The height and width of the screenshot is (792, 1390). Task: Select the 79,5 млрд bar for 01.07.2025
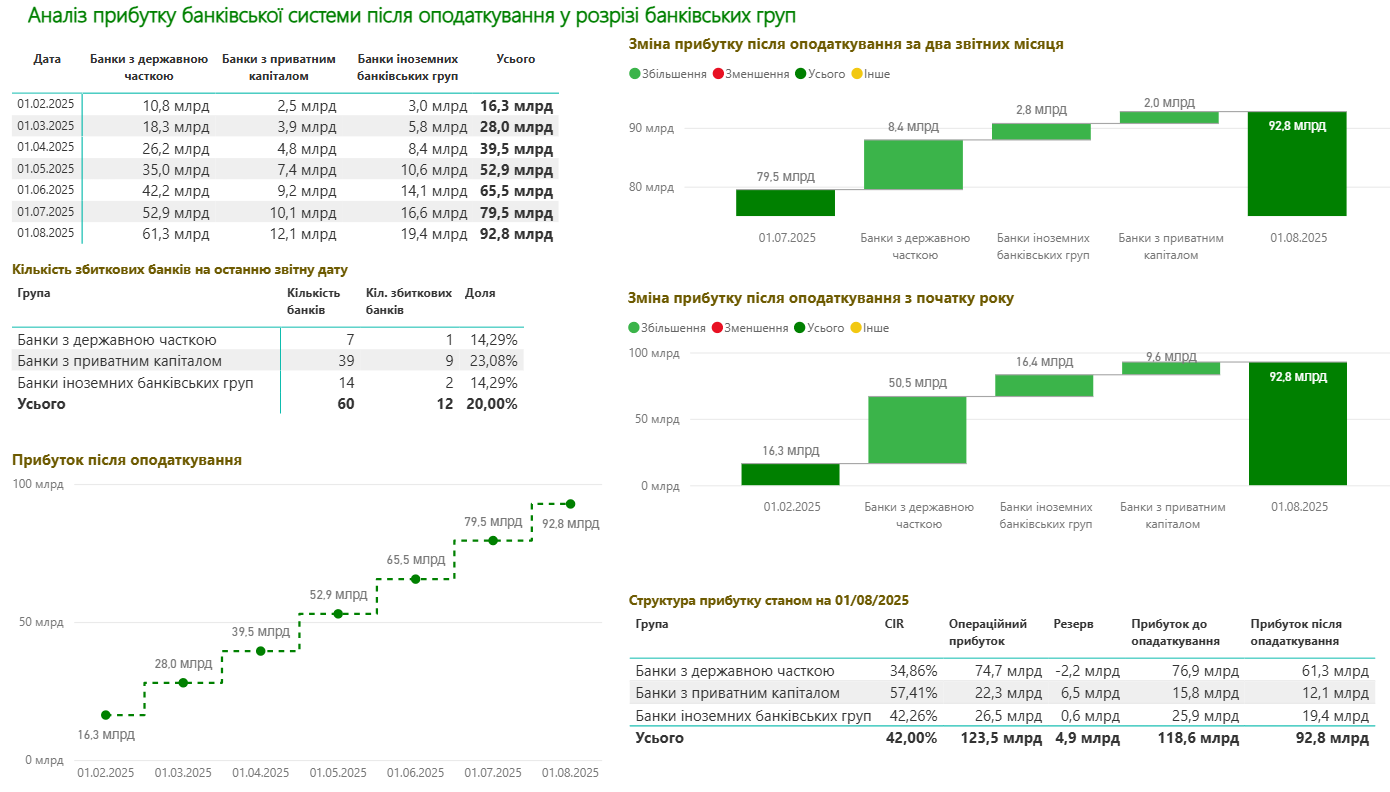785,202
